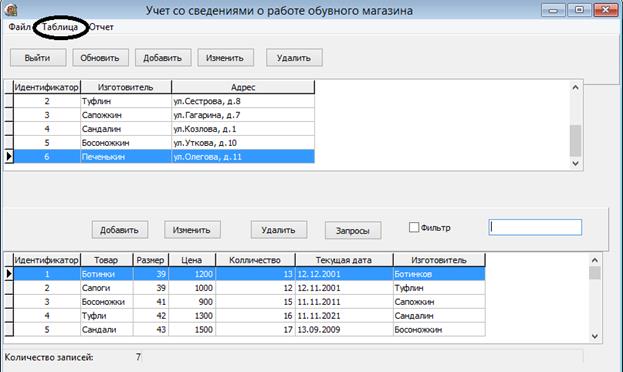Viewport: 623px width, 372px height.
Task: Click address ул.Олегова, д.11
Action: (x=243, y=157)
